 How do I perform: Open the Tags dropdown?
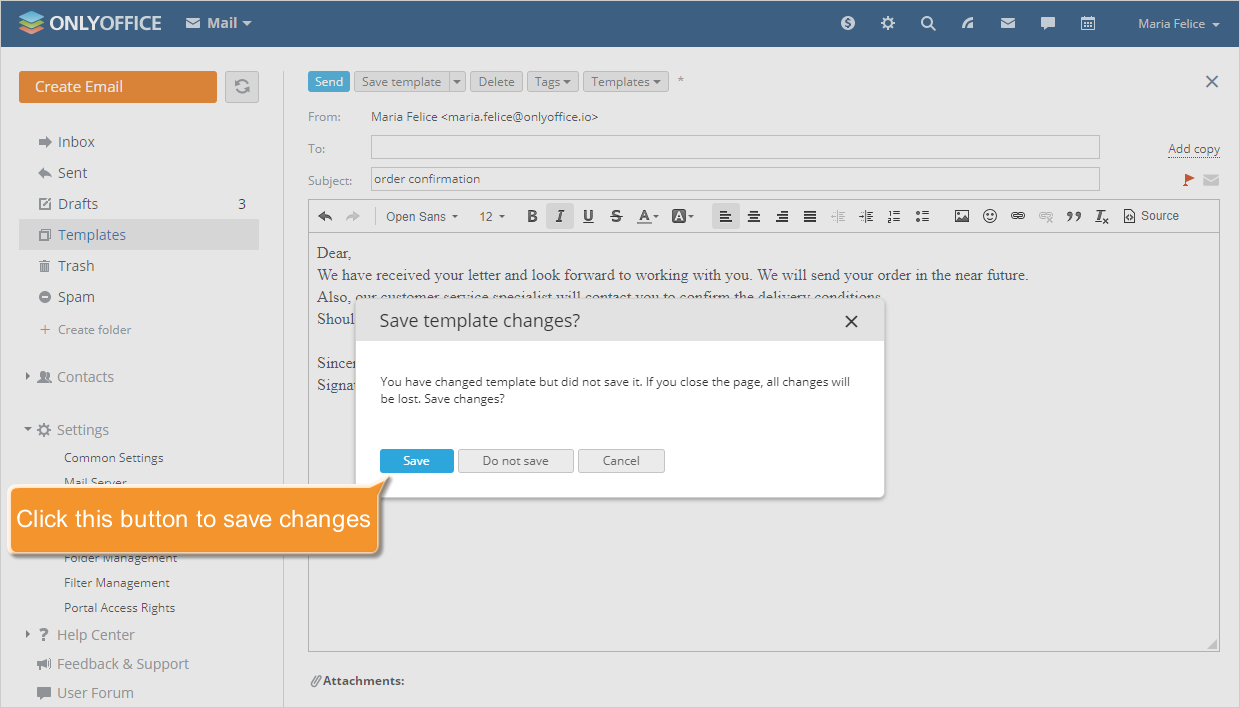[x=552, y=81]
